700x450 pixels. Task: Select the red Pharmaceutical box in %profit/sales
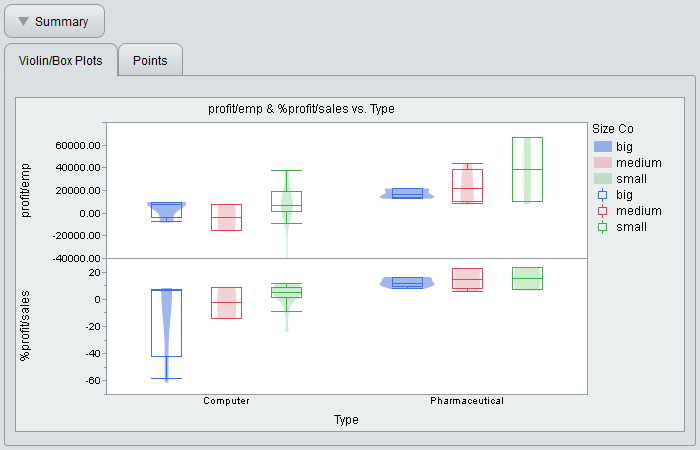[467, 279]
